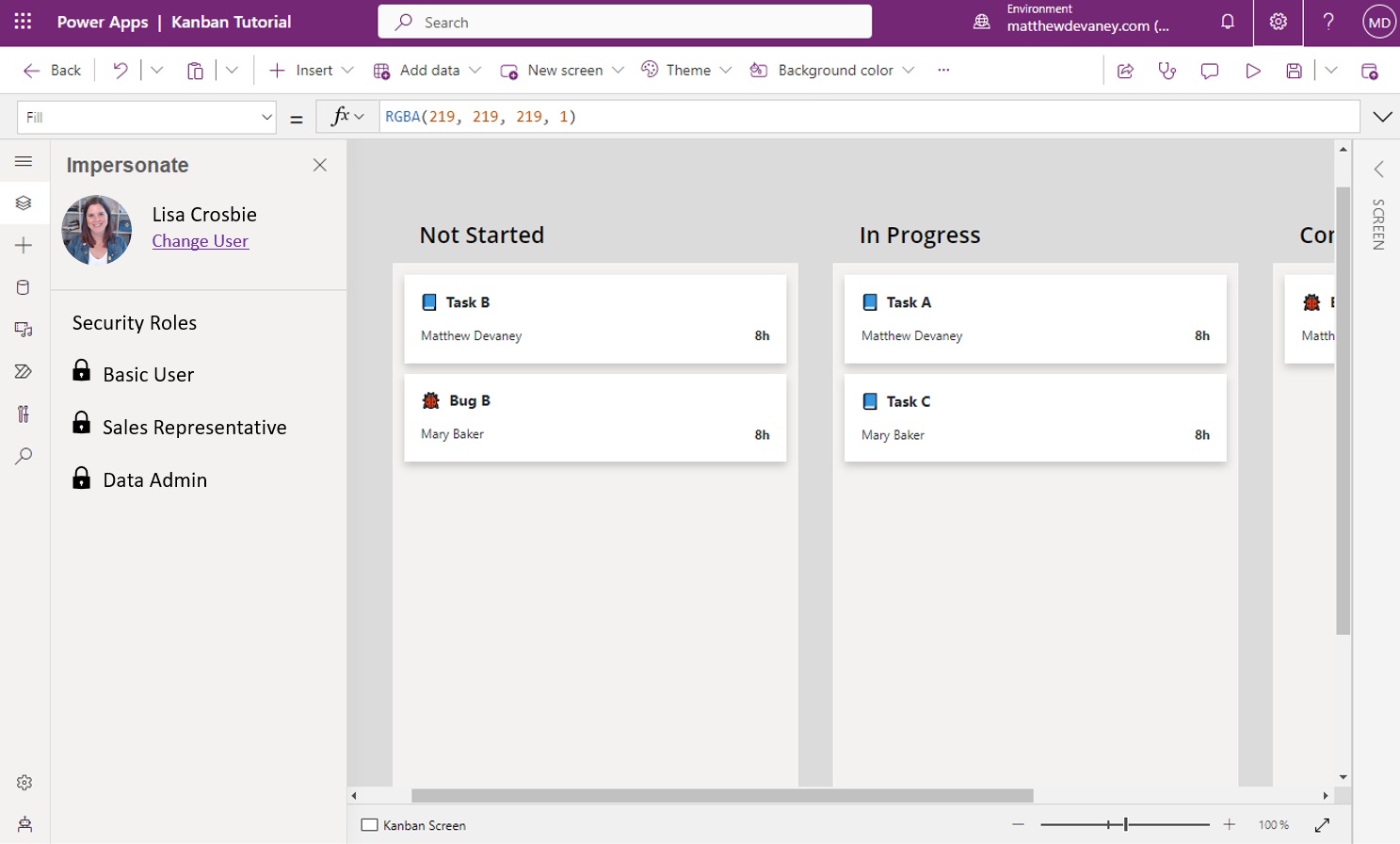Select the Basic User security role
Screen dimensions: 1400x844
146,374
